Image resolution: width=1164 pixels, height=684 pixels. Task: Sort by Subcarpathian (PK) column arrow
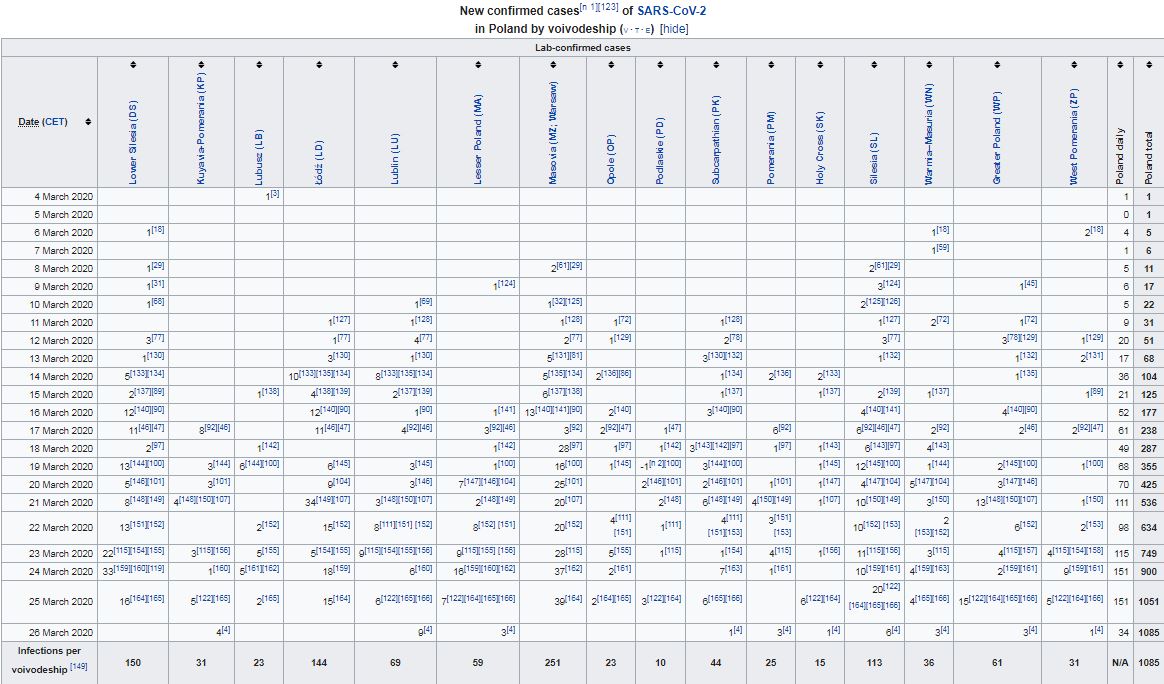tap(716, 65)
